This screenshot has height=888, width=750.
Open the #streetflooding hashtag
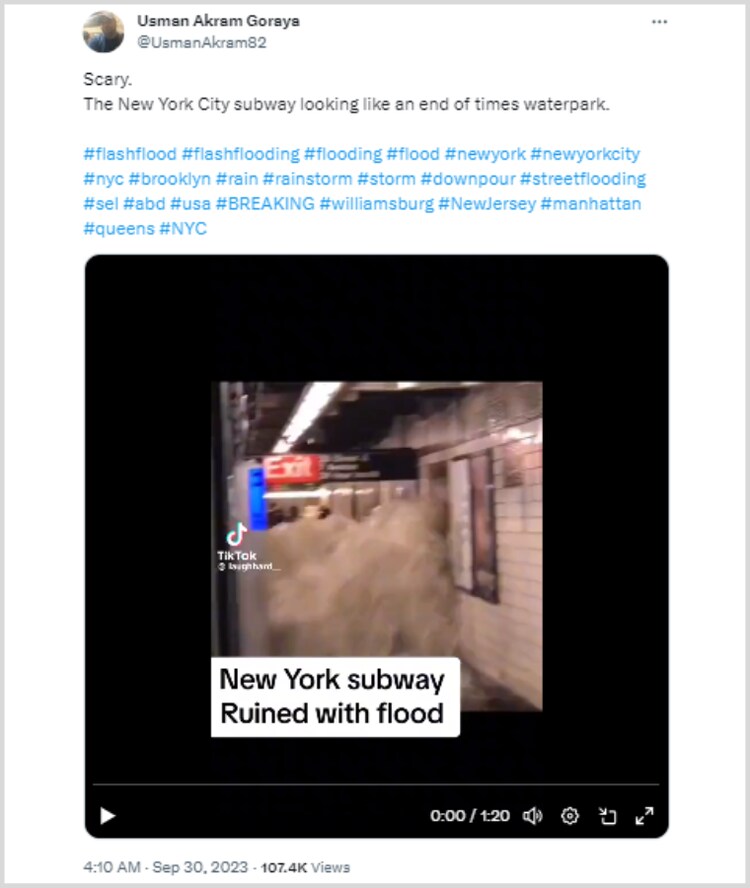tap(583, 178)
